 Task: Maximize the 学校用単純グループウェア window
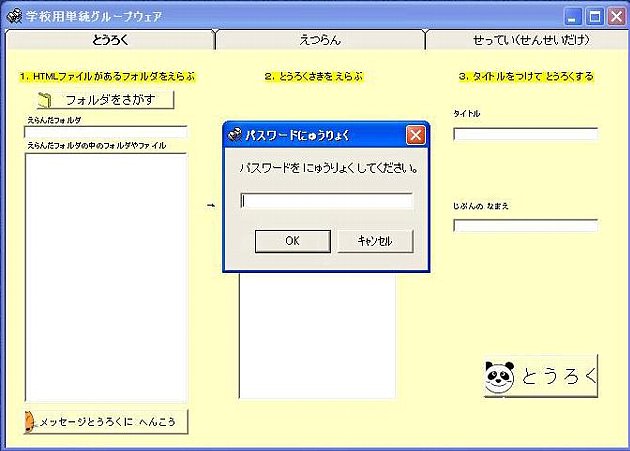coord(594,16)
